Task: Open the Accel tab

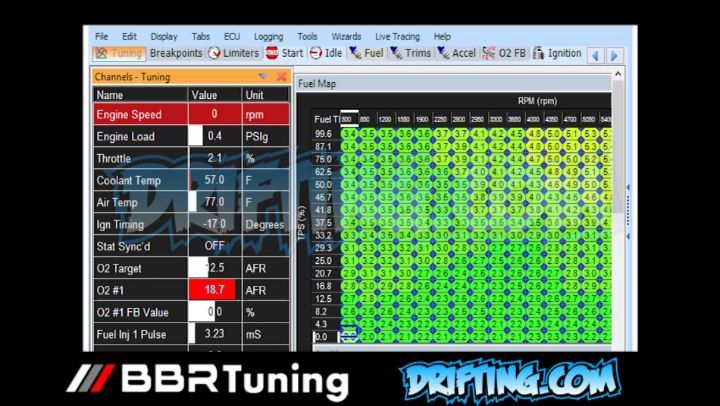Action: pyautogui.click(x=456, y=53)
